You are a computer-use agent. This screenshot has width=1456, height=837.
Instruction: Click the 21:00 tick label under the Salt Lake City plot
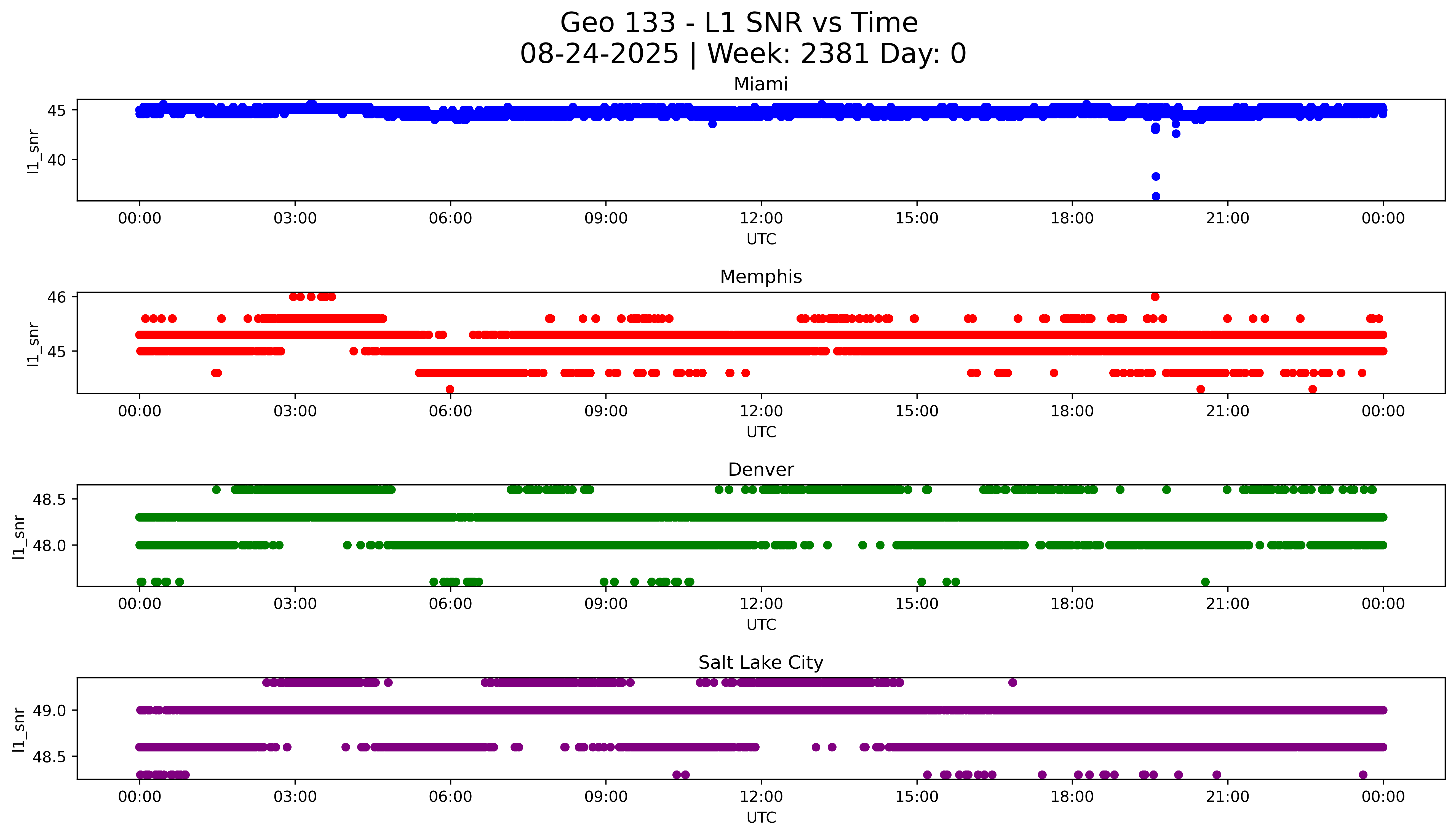(1227, 797)
